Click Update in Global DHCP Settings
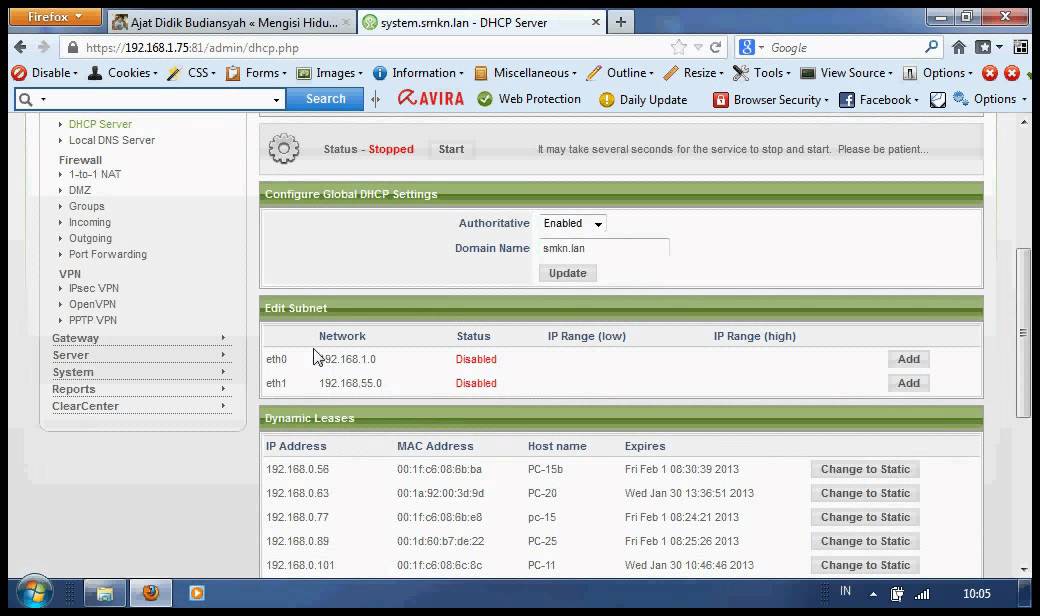1040x616 pixels. (568, 273)
